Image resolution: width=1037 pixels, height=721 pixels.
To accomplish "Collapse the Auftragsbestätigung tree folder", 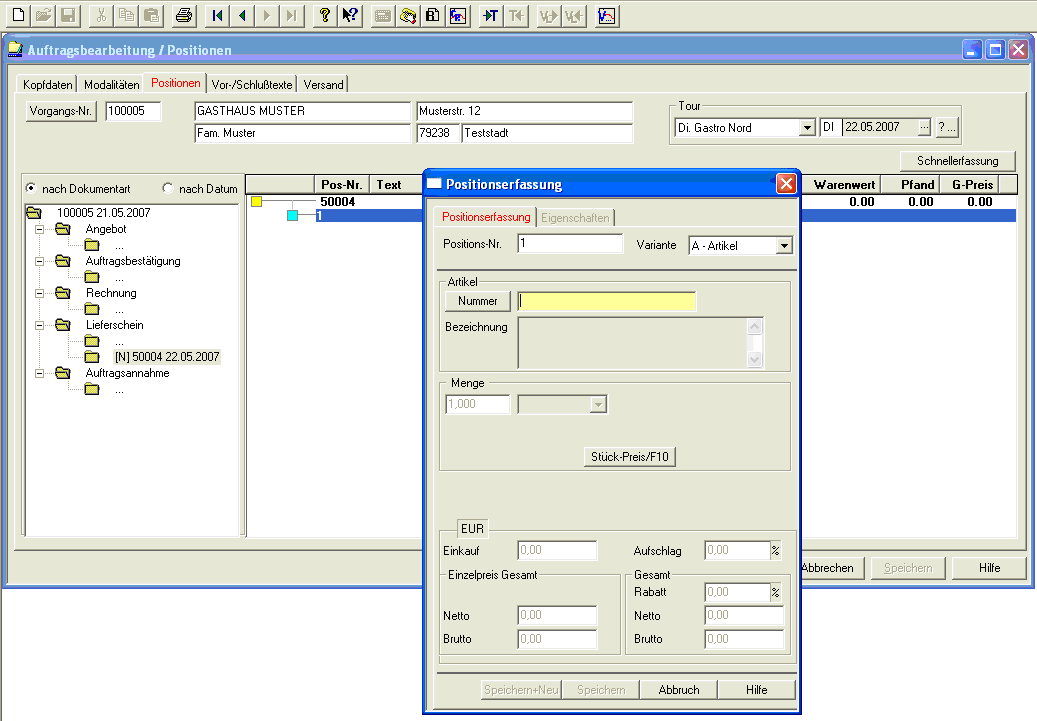I will click(x=40, y=261).
